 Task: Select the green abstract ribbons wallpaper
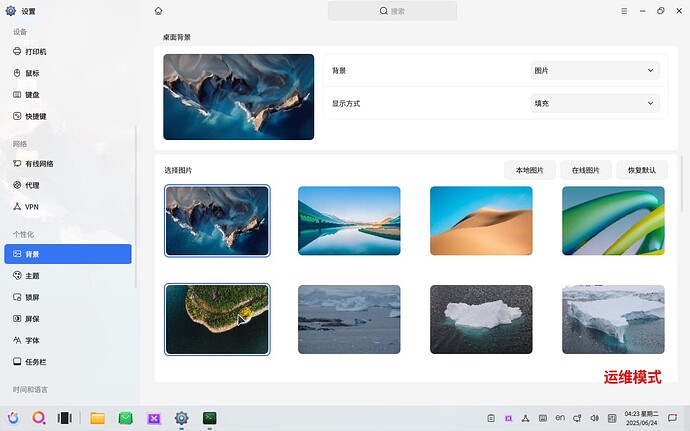pyautogui.click(x=613, y=221)
